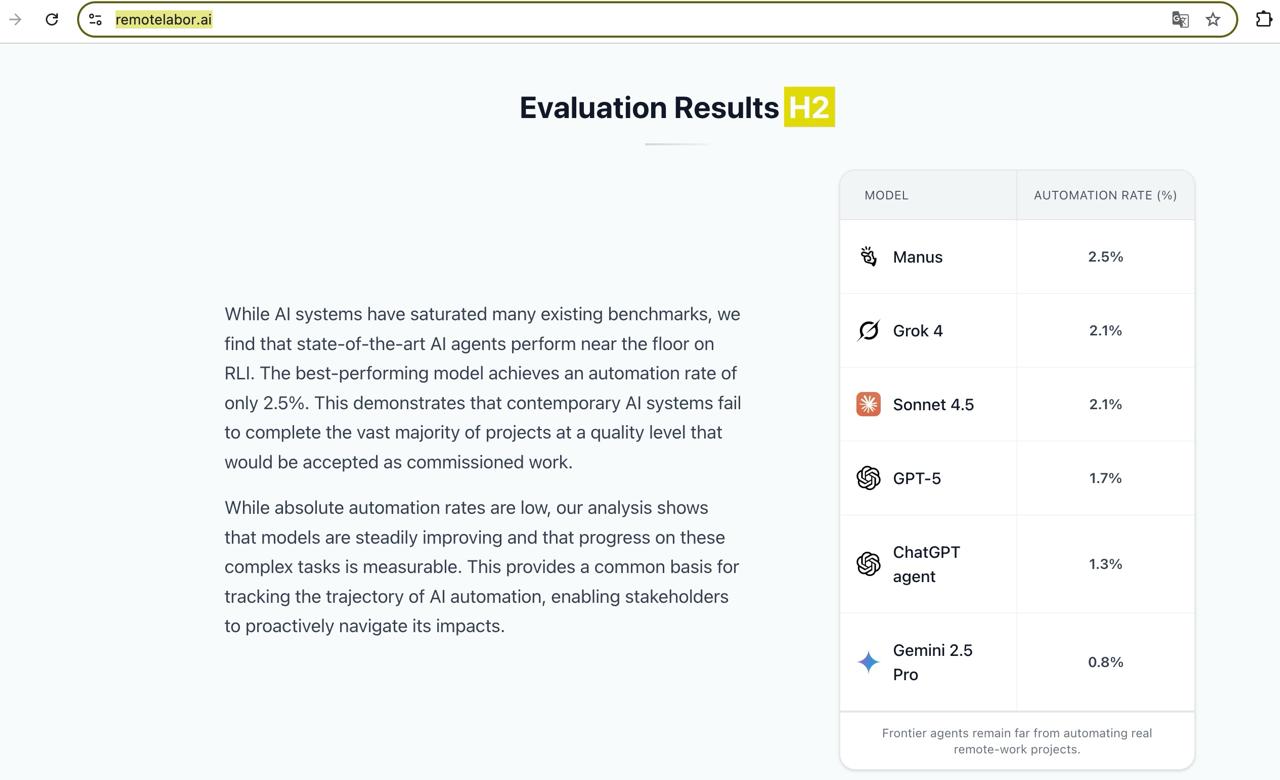Select the Manus 2.5% automation rate cell
The width and height of the screenshot is (1280, 780).
[1105, 257]
